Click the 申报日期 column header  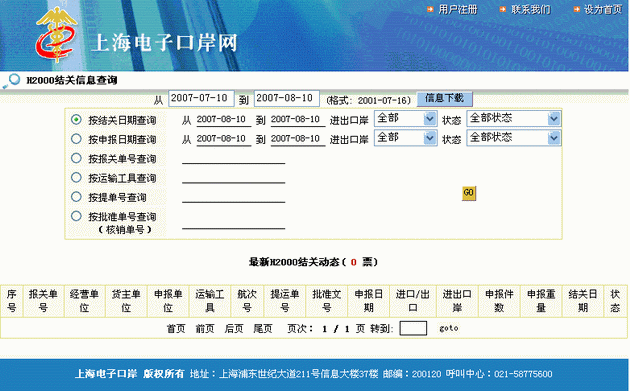pyautogui.click(x=368, y=301)
